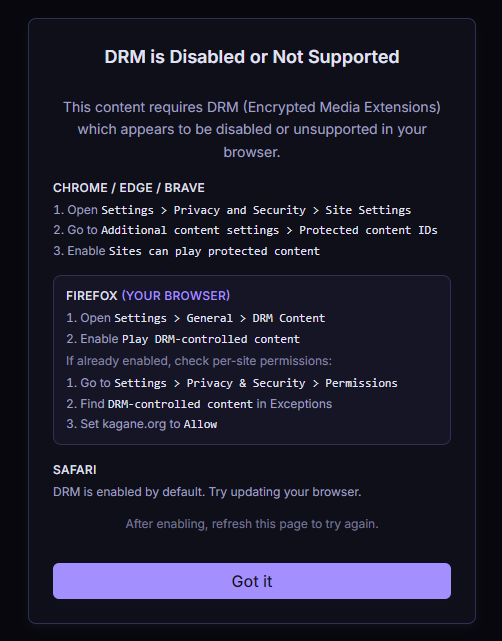Click the kagane.org site name
Screen dimensions: 502x641
(x=134, y=424)
